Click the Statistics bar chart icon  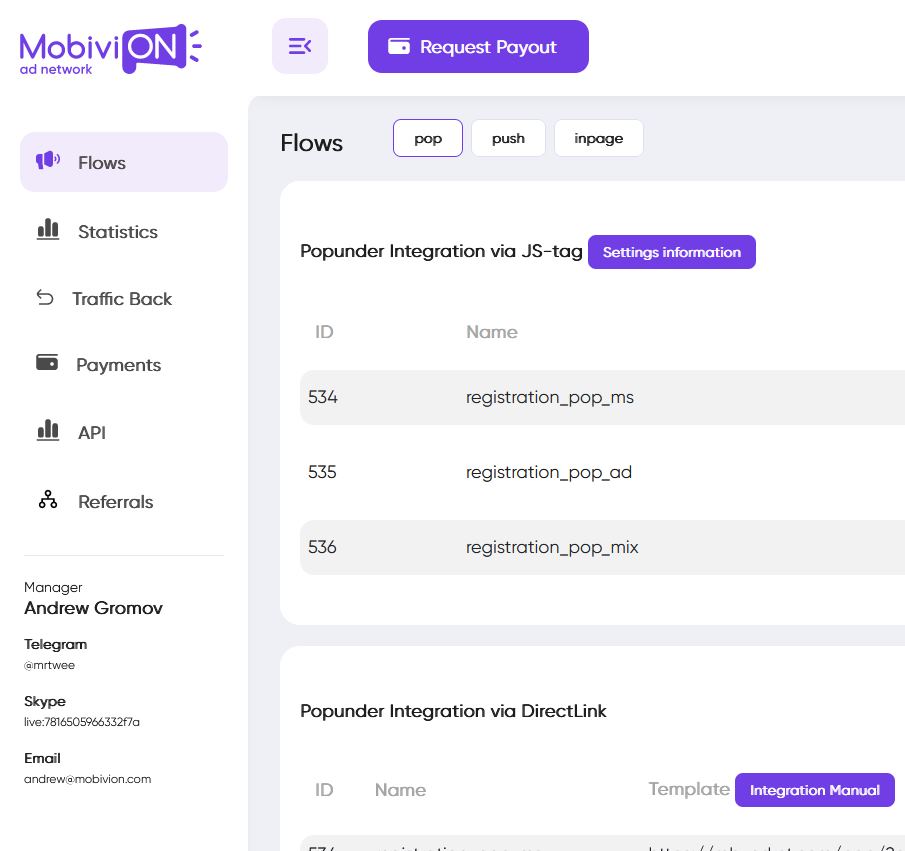click(x=48, y=230)
